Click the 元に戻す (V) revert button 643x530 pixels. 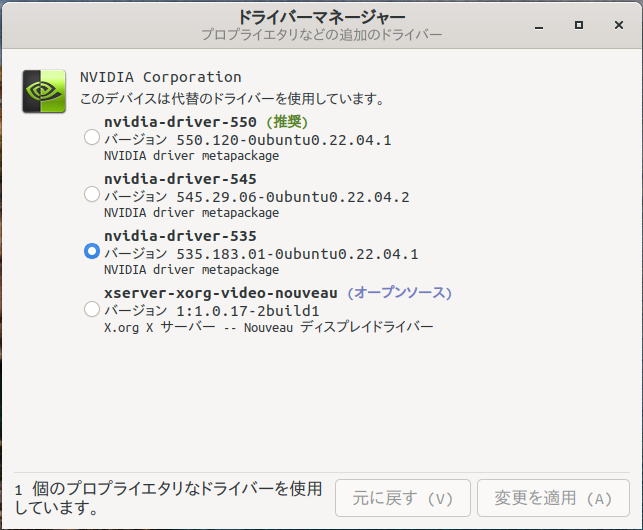403,498
